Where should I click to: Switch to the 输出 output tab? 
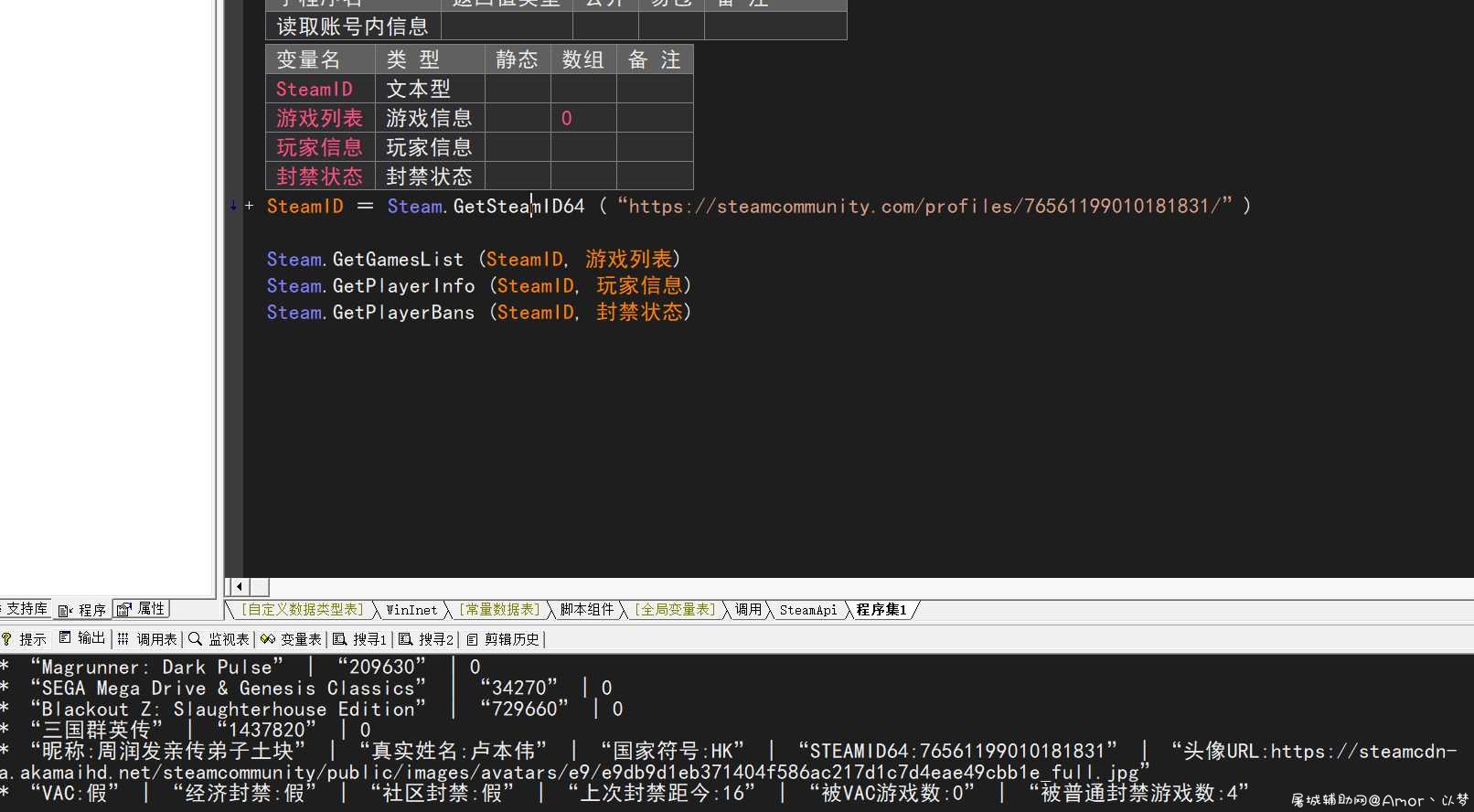(82, 638)
